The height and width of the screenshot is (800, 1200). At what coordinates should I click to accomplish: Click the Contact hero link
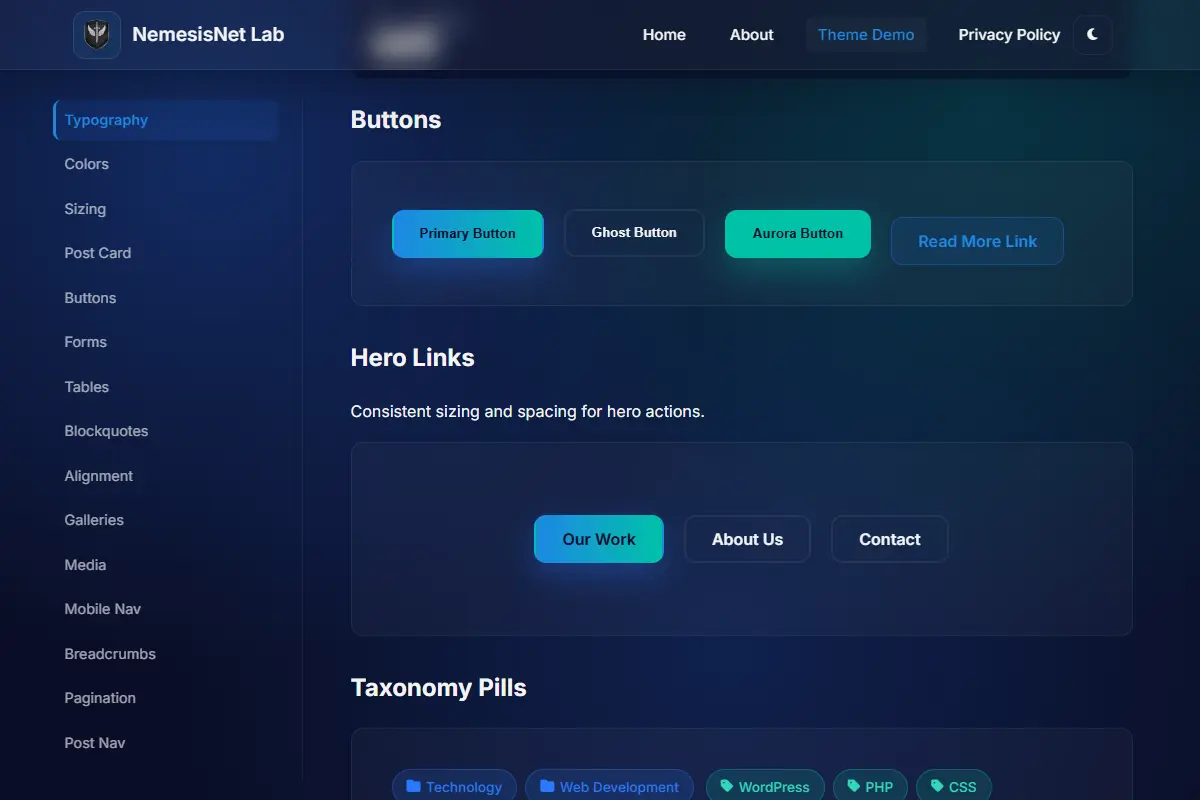890,539
